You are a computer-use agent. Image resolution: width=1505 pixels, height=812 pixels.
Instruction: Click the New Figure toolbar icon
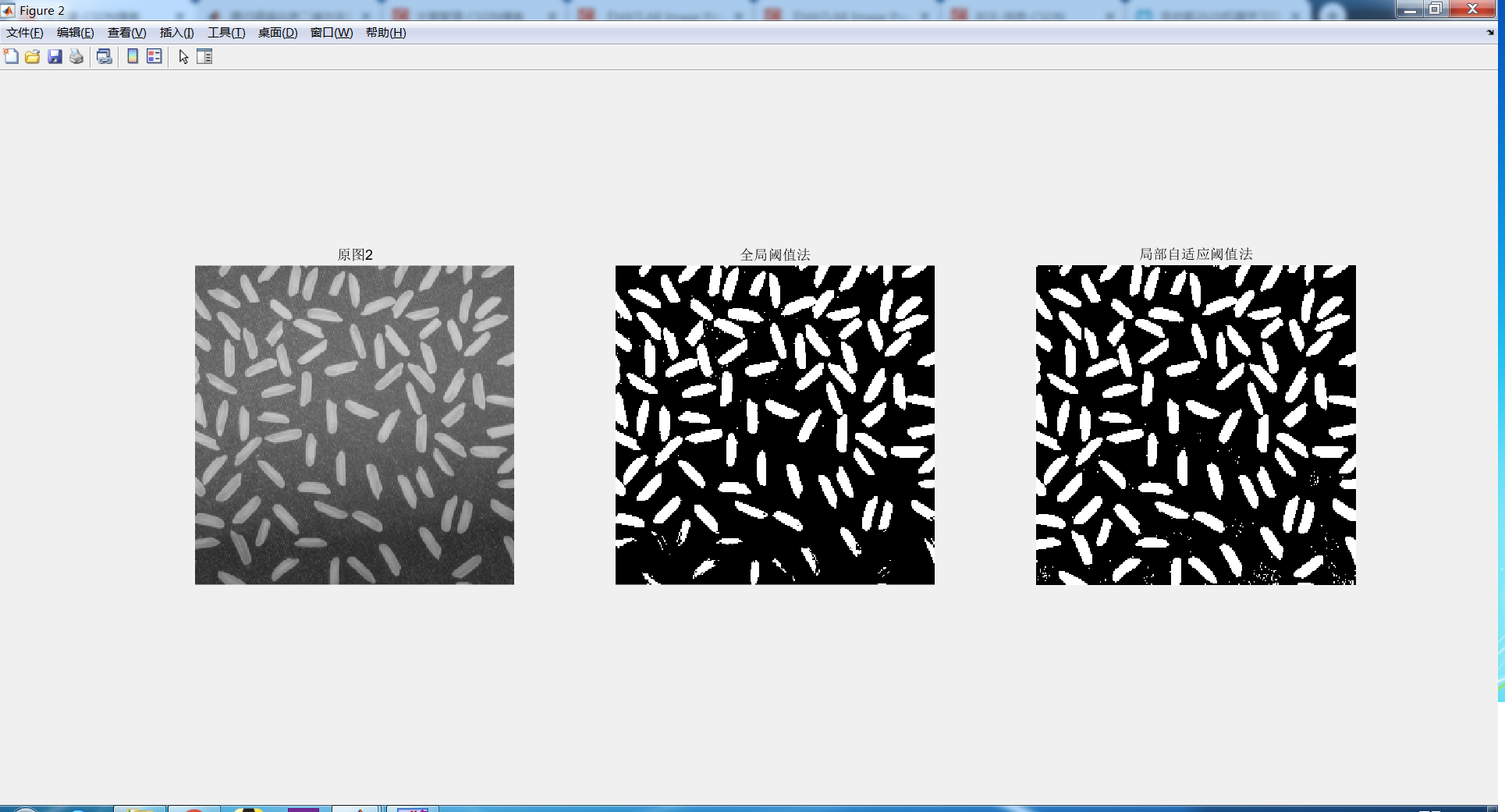point(11,56)
